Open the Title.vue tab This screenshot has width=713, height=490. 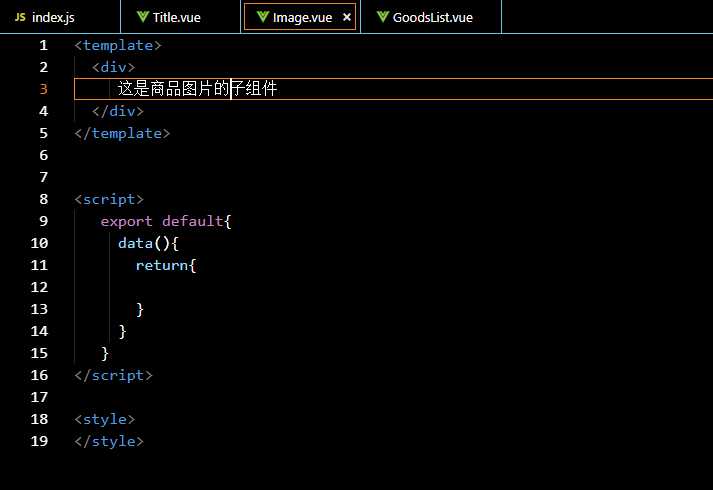pos(181,17)
